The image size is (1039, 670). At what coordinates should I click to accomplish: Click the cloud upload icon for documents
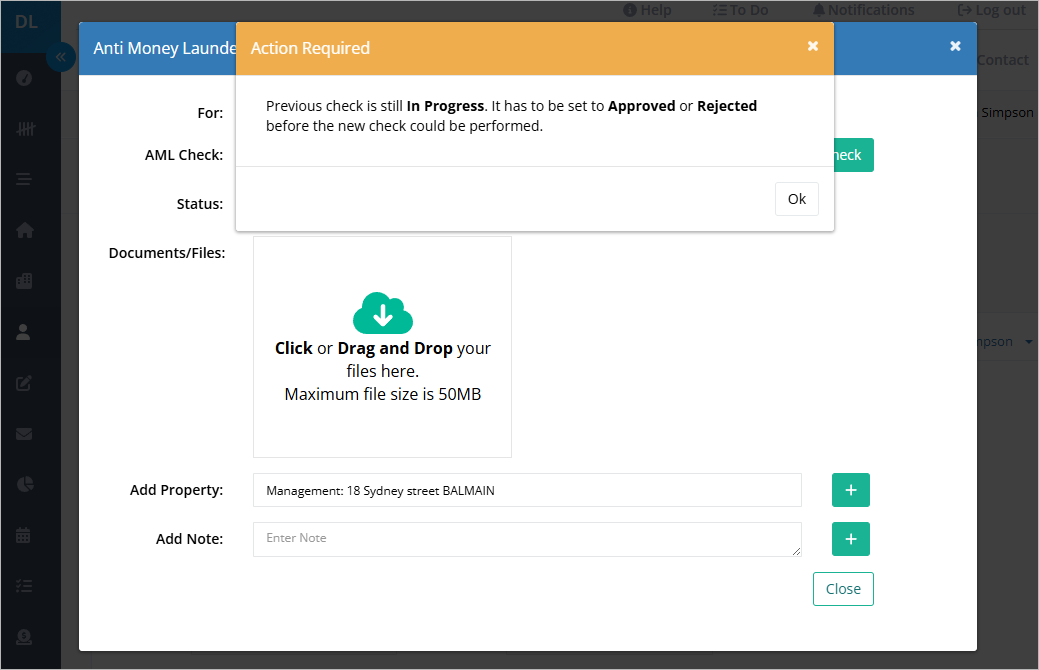[x=382, y=314]
